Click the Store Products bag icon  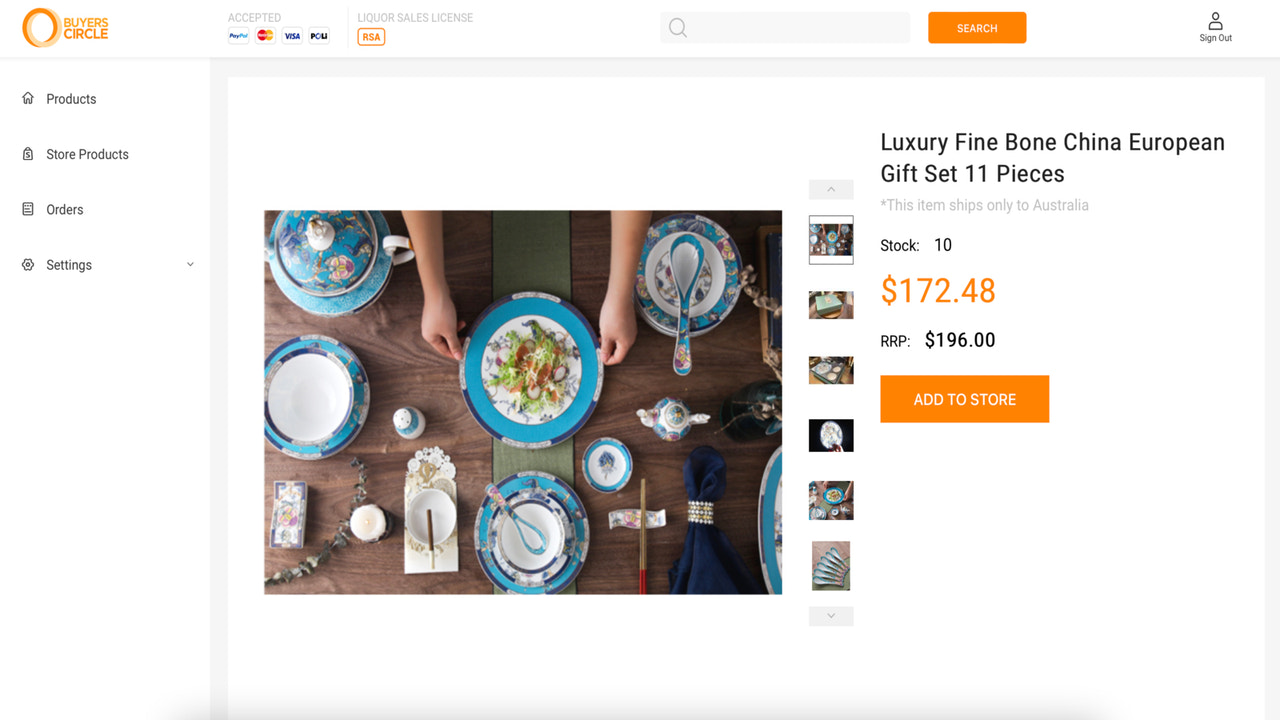pos(28,154)
